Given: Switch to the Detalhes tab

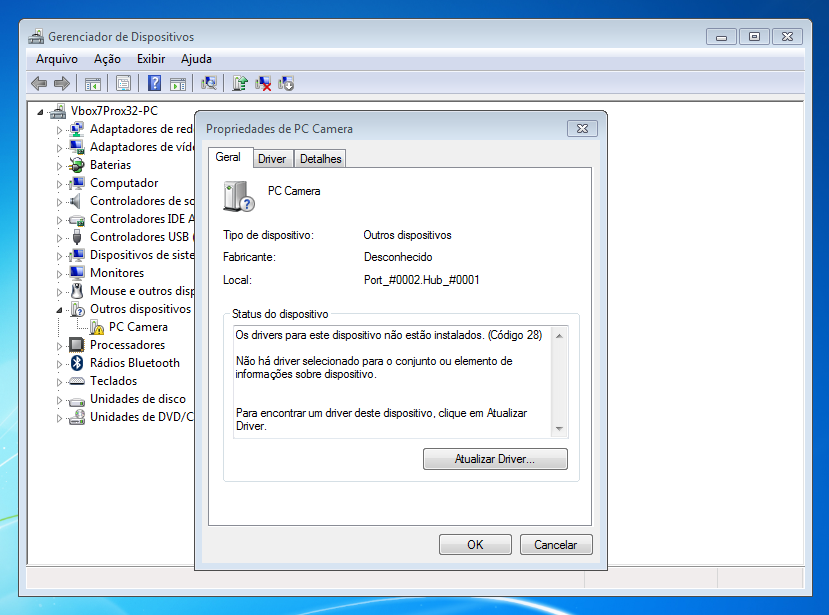Looking at the screenshot, I should tap(320, 159).
